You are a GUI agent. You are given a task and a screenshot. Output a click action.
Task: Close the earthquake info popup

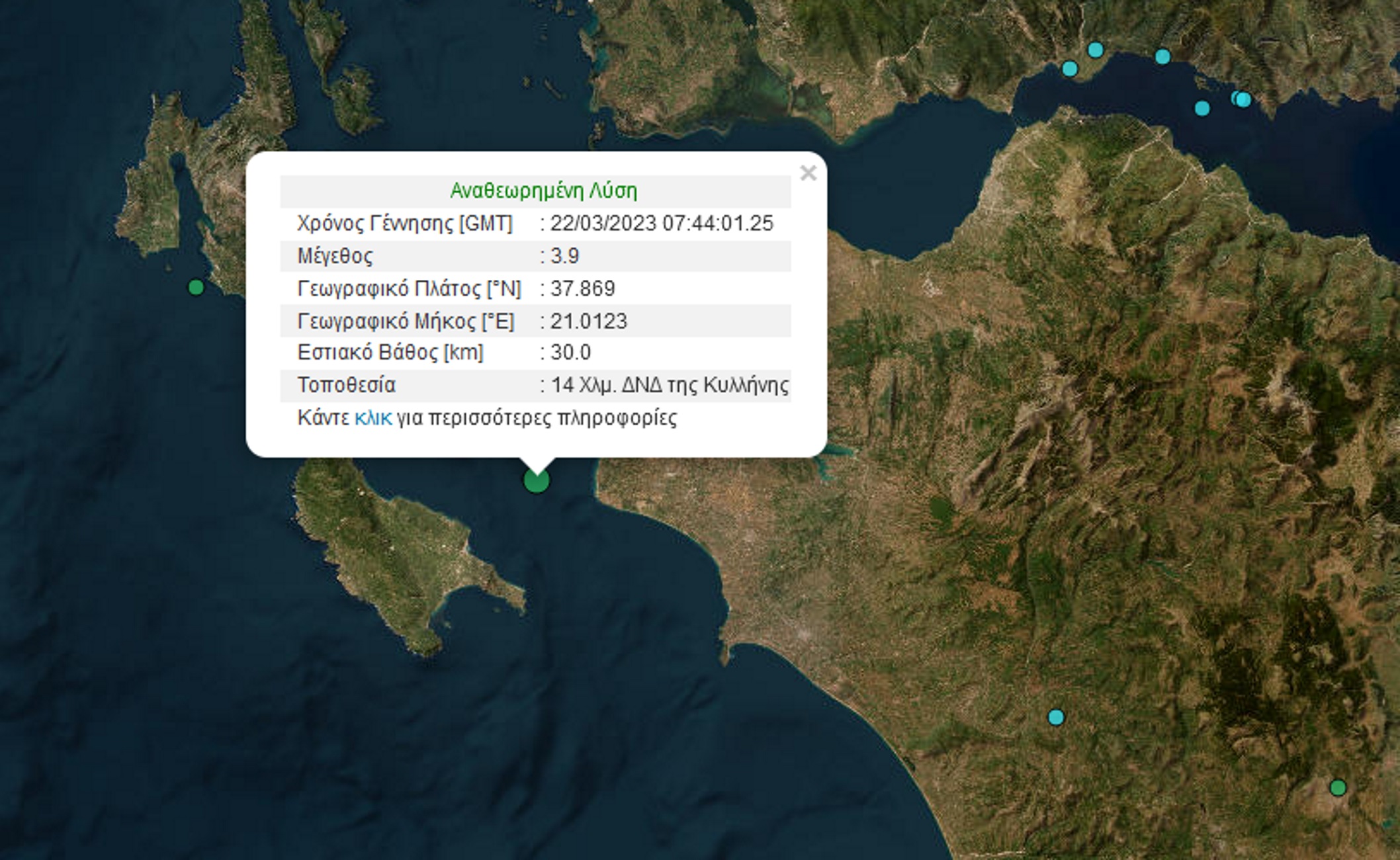(808, 173)
